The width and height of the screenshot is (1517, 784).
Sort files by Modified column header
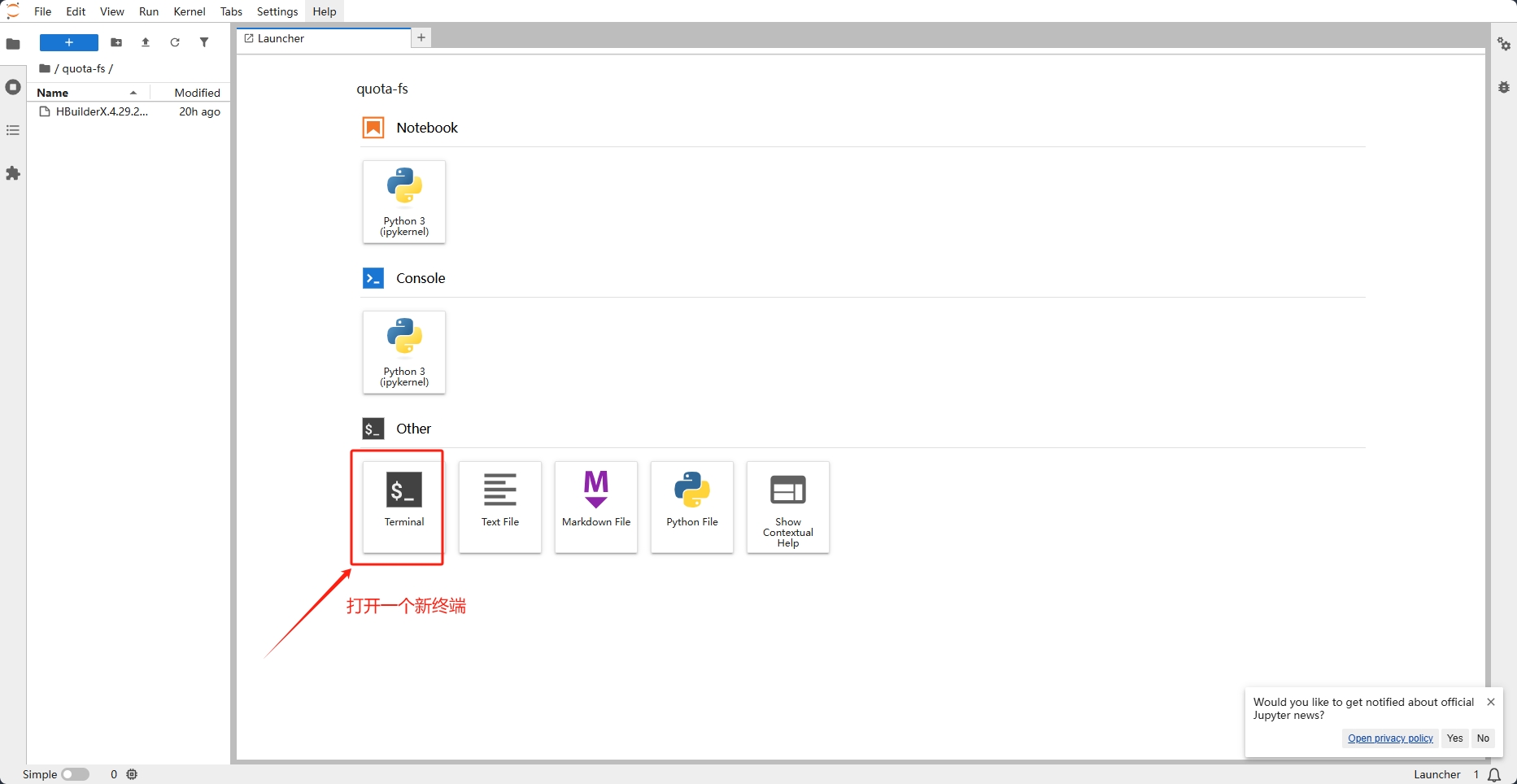pos(191,93)
